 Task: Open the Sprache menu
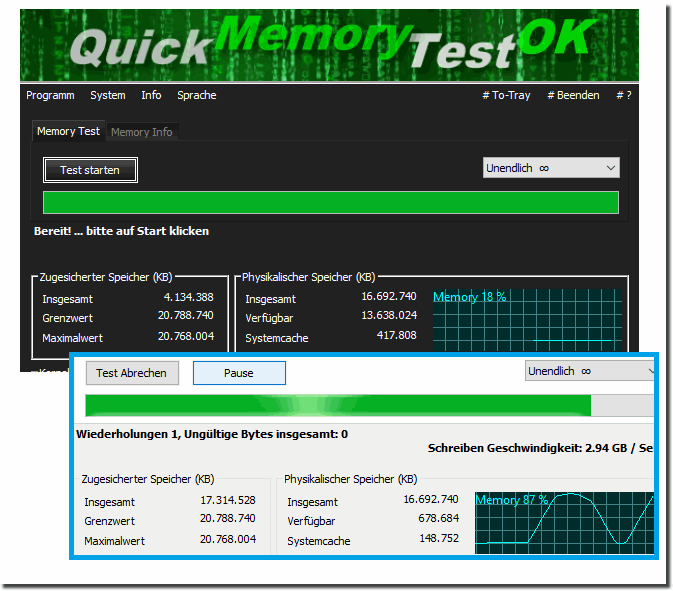[x=197, y=95]
